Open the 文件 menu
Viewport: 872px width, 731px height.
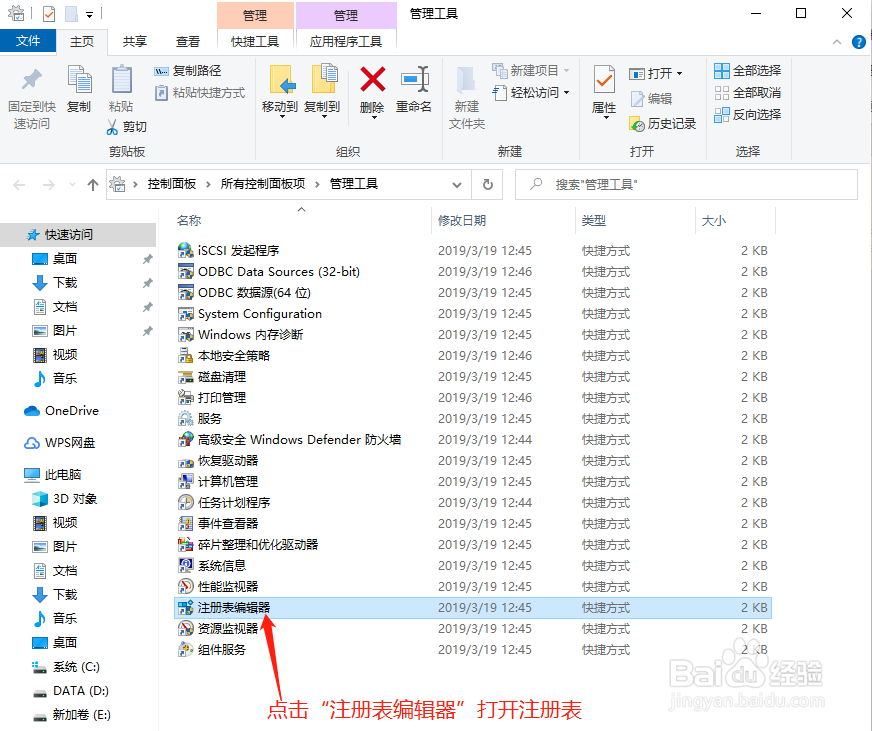pos(28,41)
